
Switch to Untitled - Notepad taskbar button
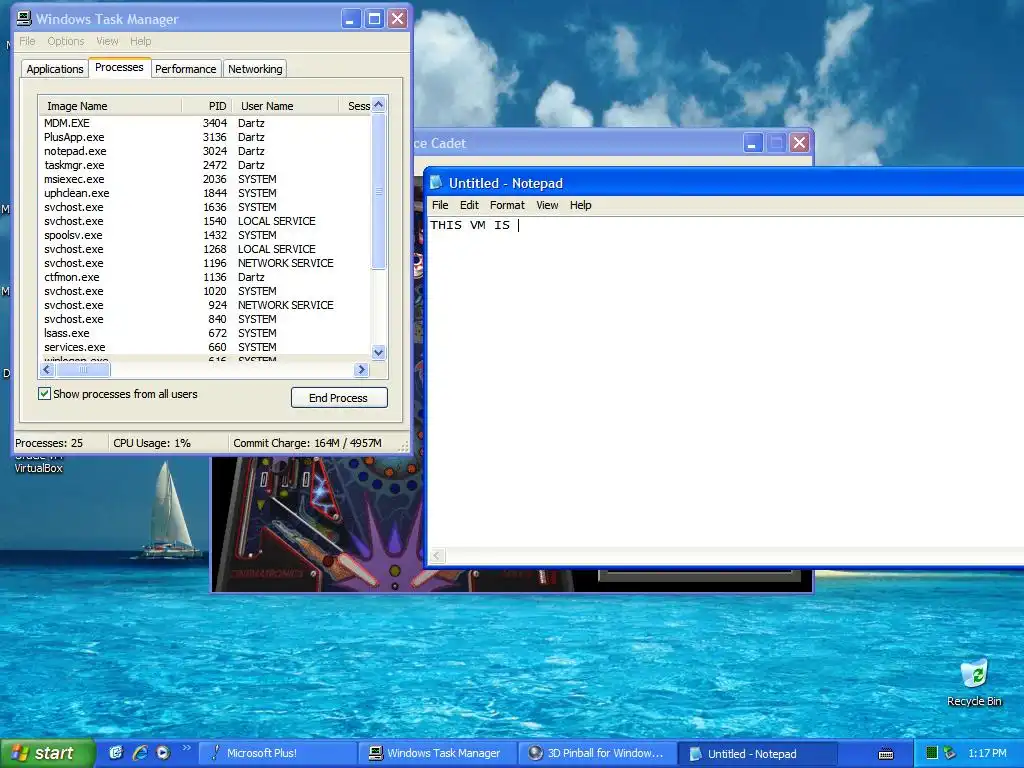coord(758,754)
